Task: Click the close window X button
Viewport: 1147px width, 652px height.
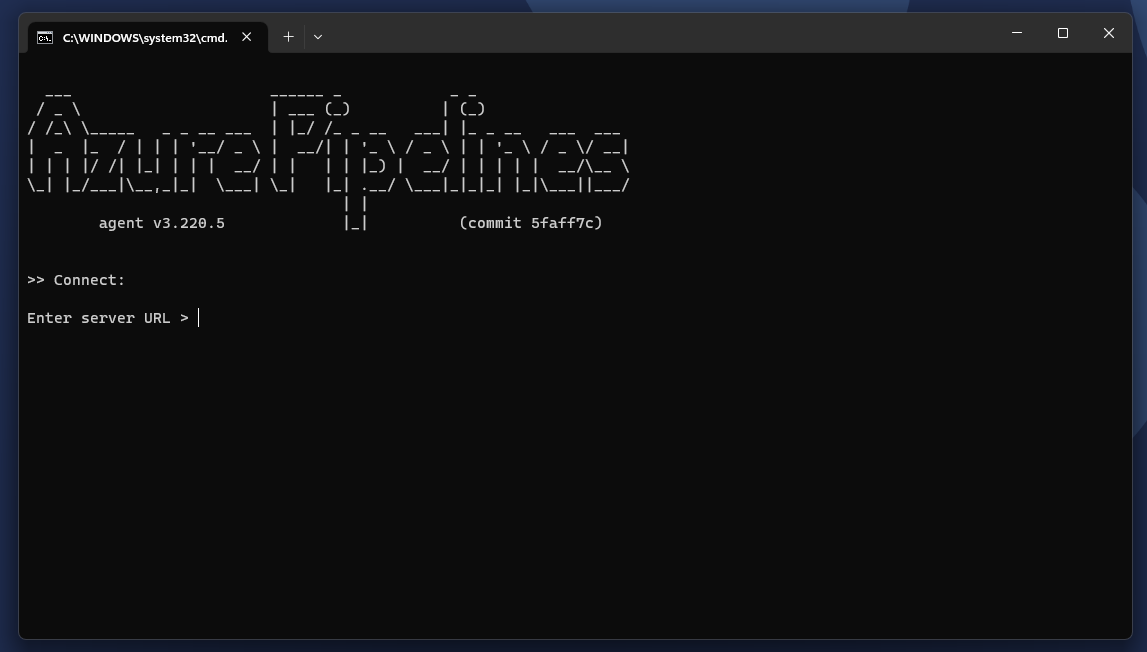Action: pos(1109,33)
